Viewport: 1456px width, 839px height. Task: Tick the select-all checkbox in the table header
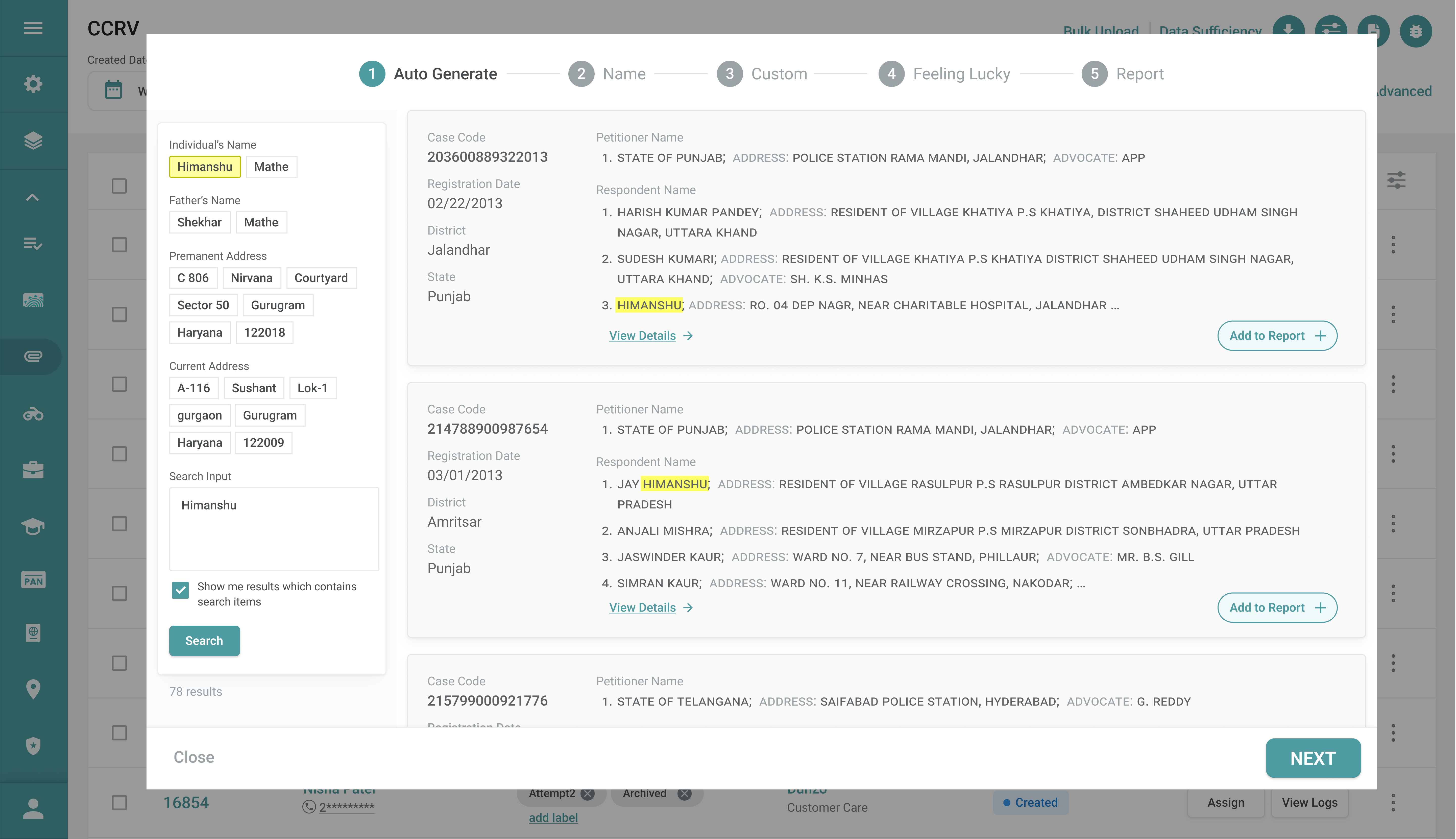119,186
